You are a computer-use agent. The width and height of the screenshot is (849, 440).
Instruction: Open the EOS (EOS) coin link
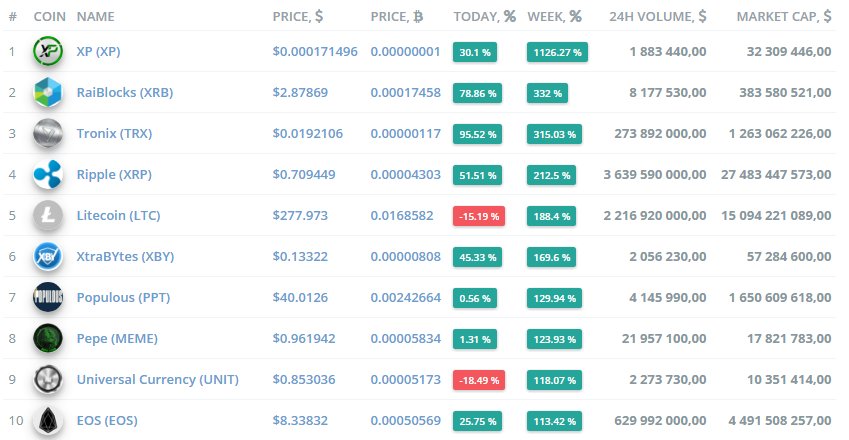click(107, 421)
